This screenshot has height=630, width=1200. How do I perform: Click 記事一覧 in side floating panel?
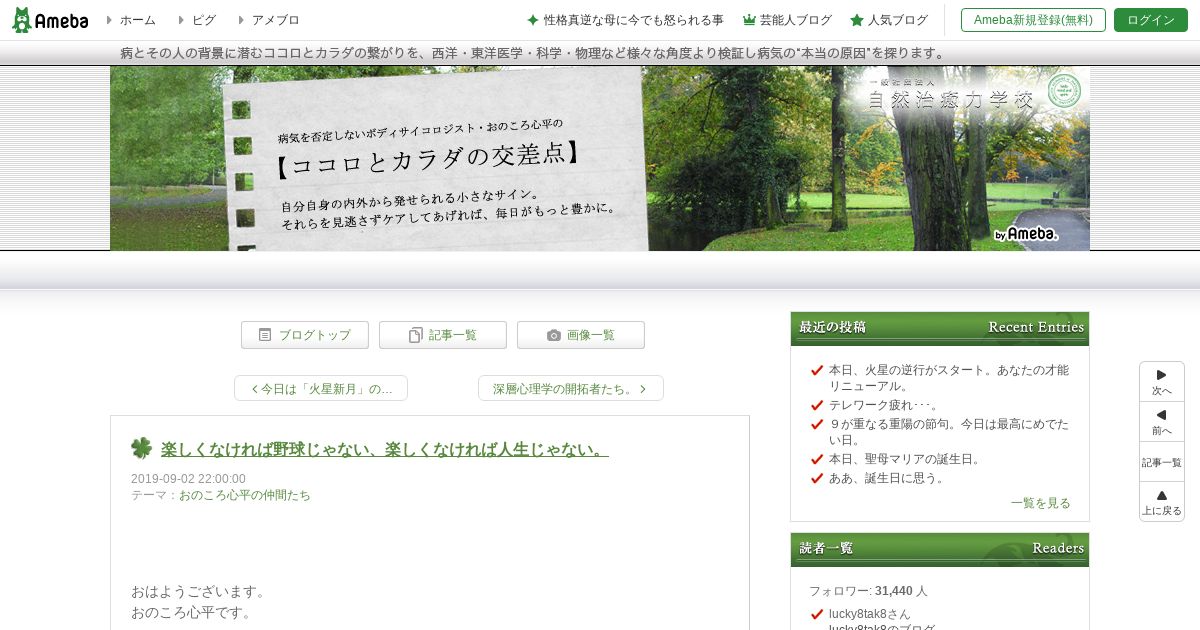1162,462
